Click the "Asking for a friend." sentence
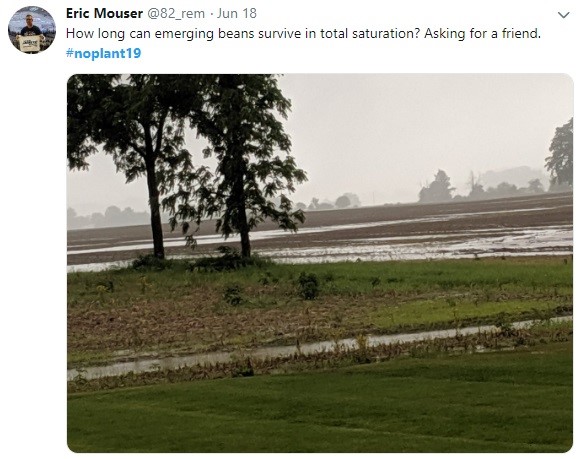Screen dimensions: 581x459 point(482,34)
